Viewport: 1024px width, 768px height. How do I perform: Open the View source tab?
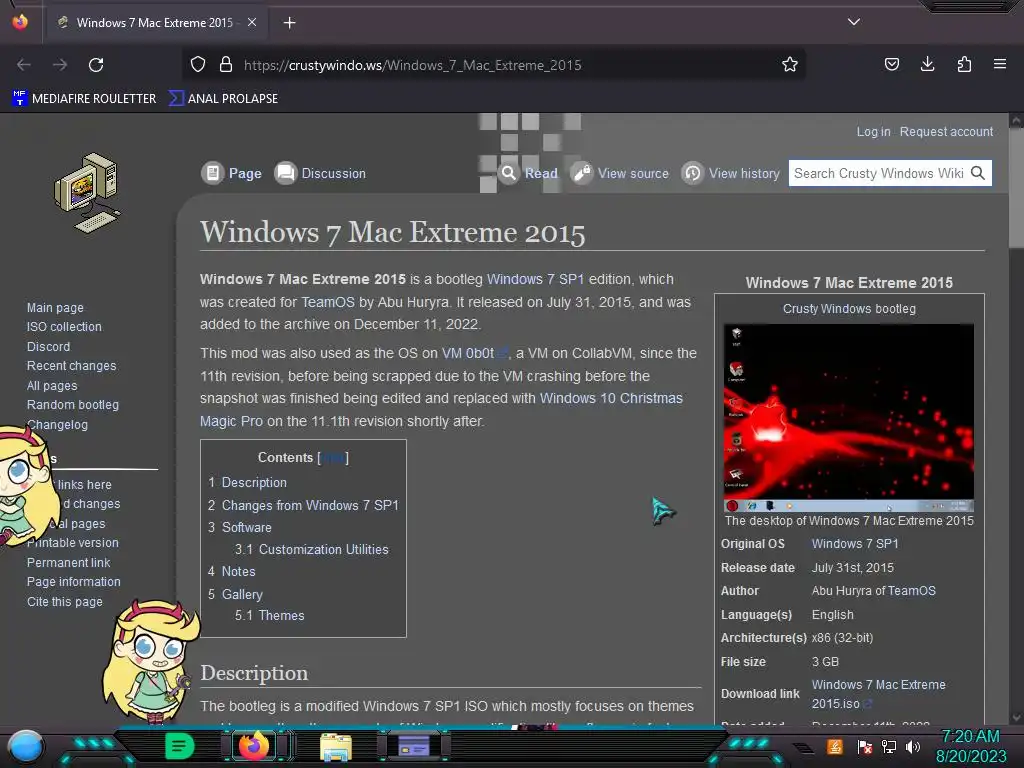click(620, 173)
